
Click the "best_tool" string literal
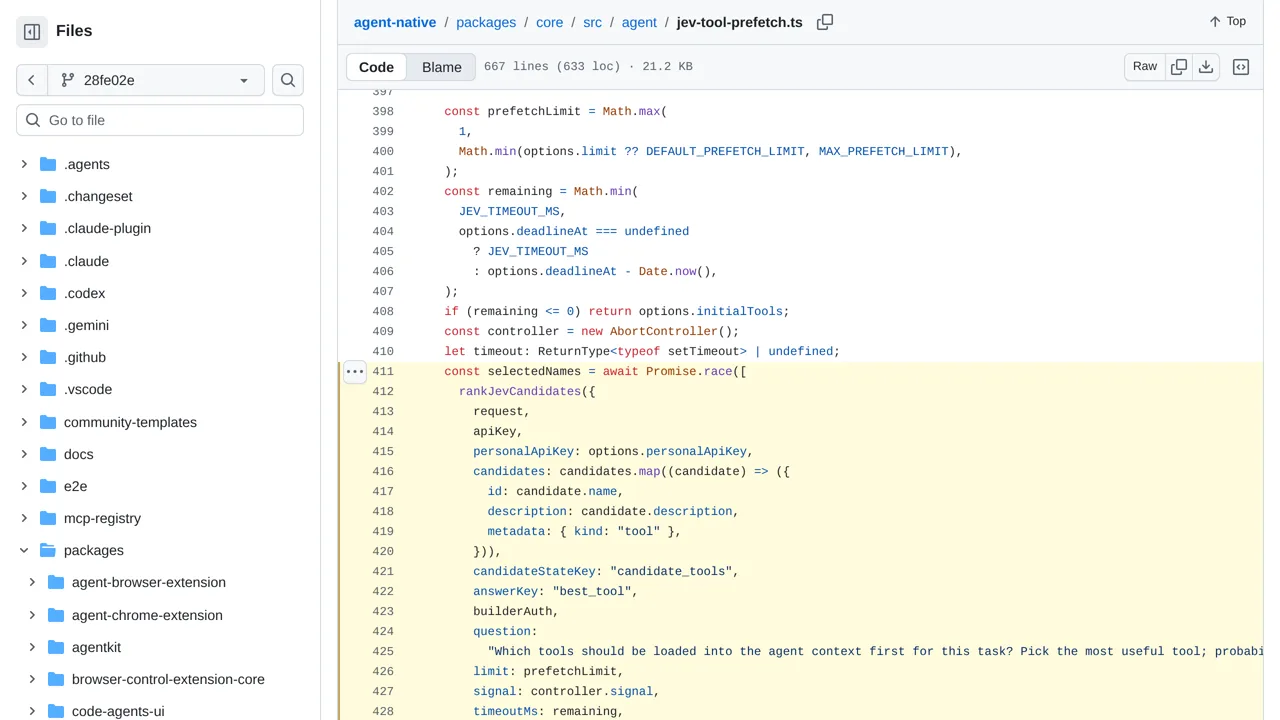[592, 592]
